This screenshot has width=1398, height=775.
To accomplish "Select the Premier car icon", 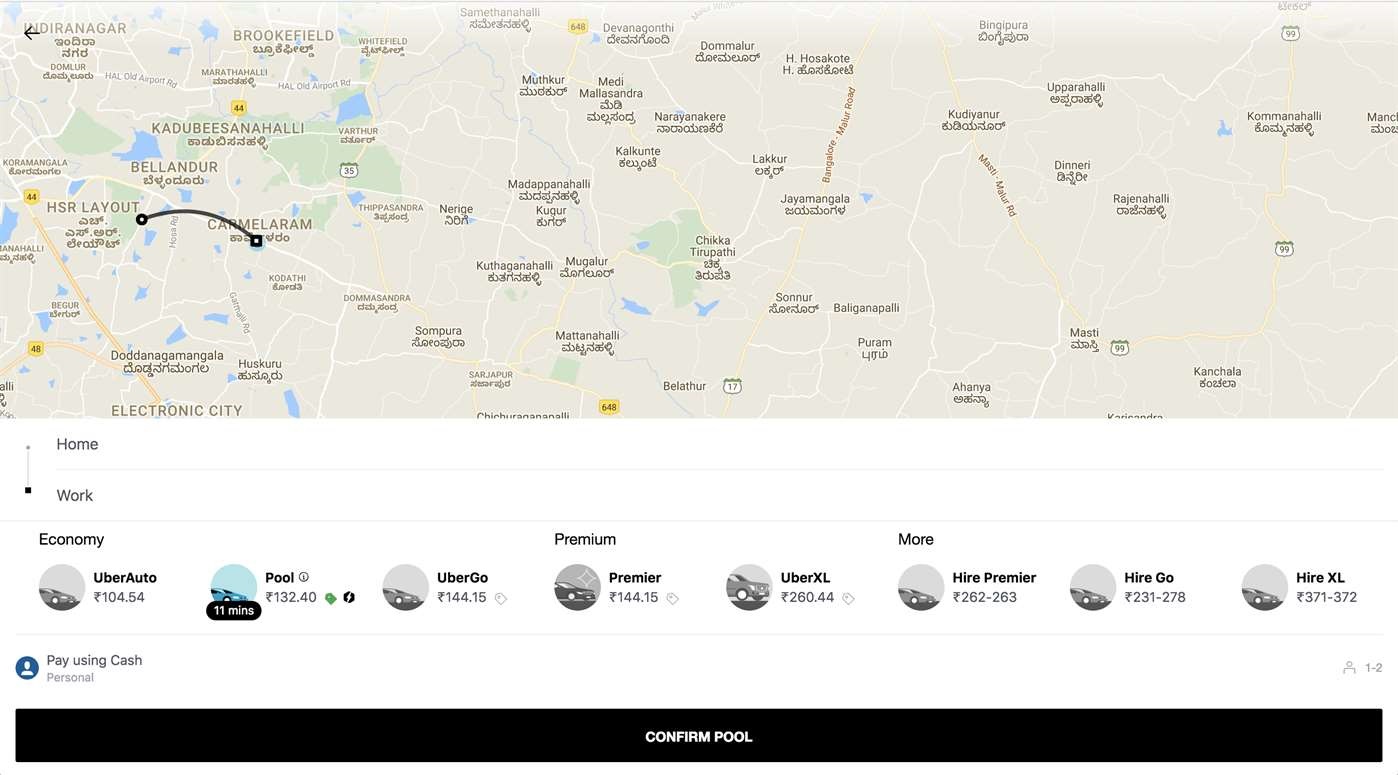I will [x=577, y=587].
